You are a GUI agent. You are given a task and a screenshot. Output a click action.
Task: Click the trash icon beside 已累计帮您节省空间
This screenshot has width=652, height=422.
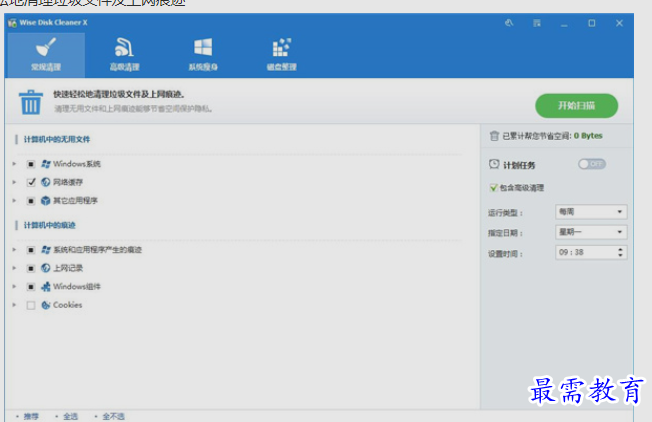tap(494, 136)
